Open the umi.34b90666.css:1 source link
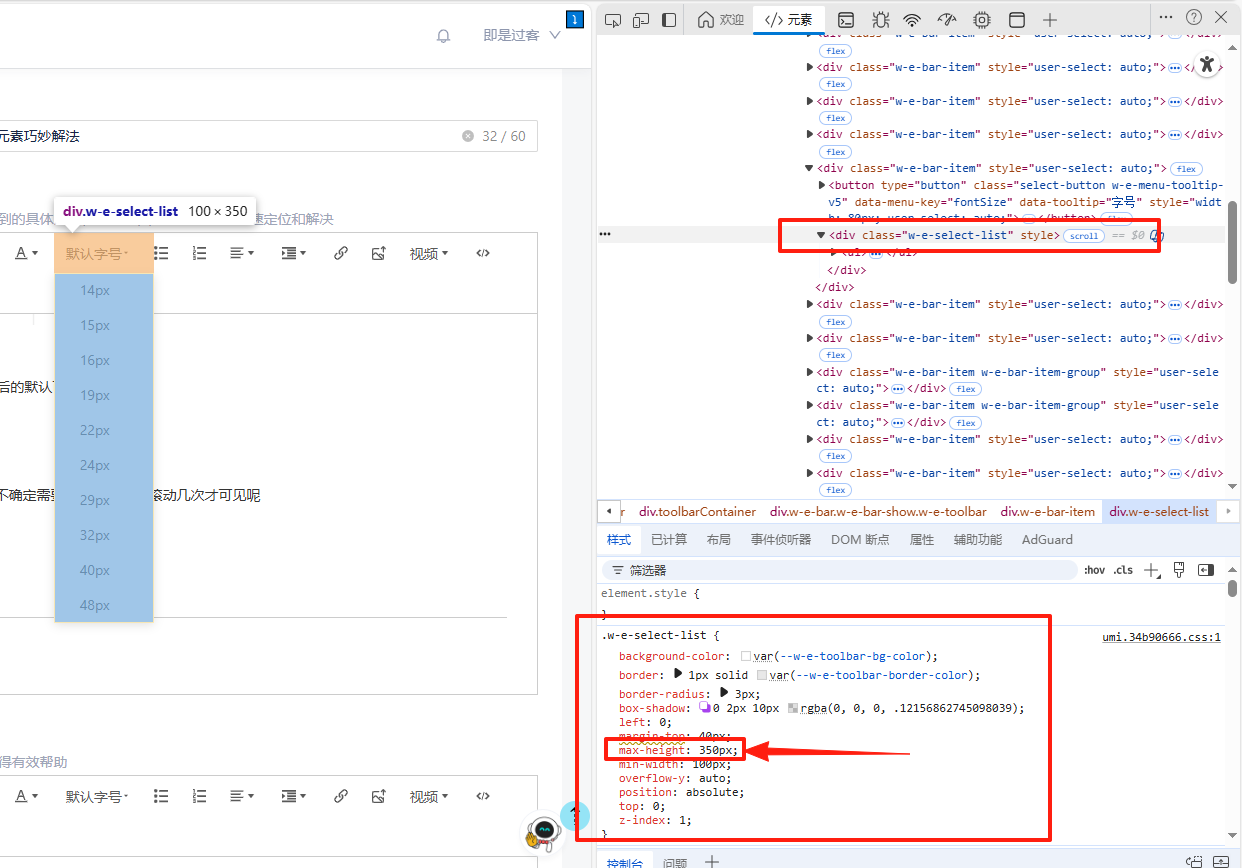The width and height of the screenshot is (1242, 868). coord(1161,637)
